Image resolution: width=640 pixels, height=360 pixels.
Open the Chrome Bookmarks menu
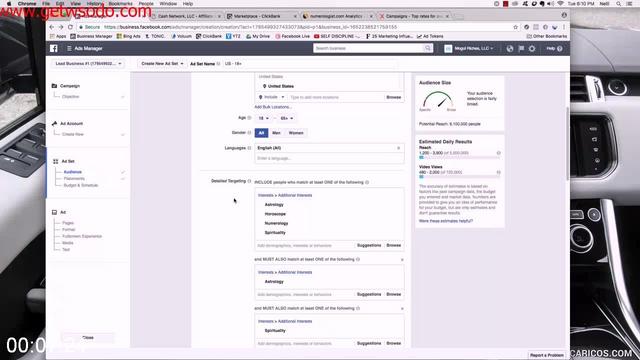[120, 3]
